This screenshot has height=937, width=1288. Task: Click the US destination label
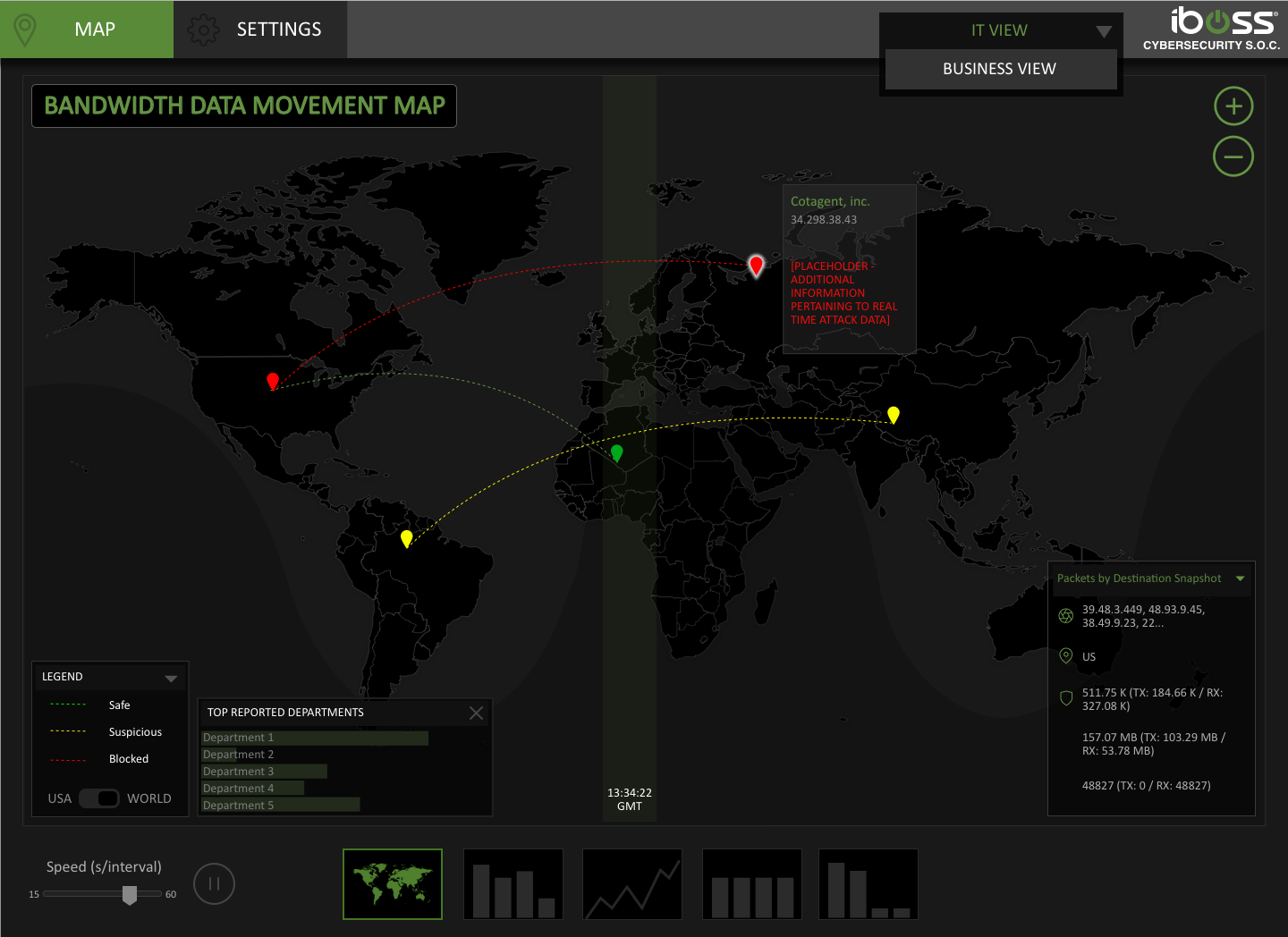click(x=1089, y=657)
